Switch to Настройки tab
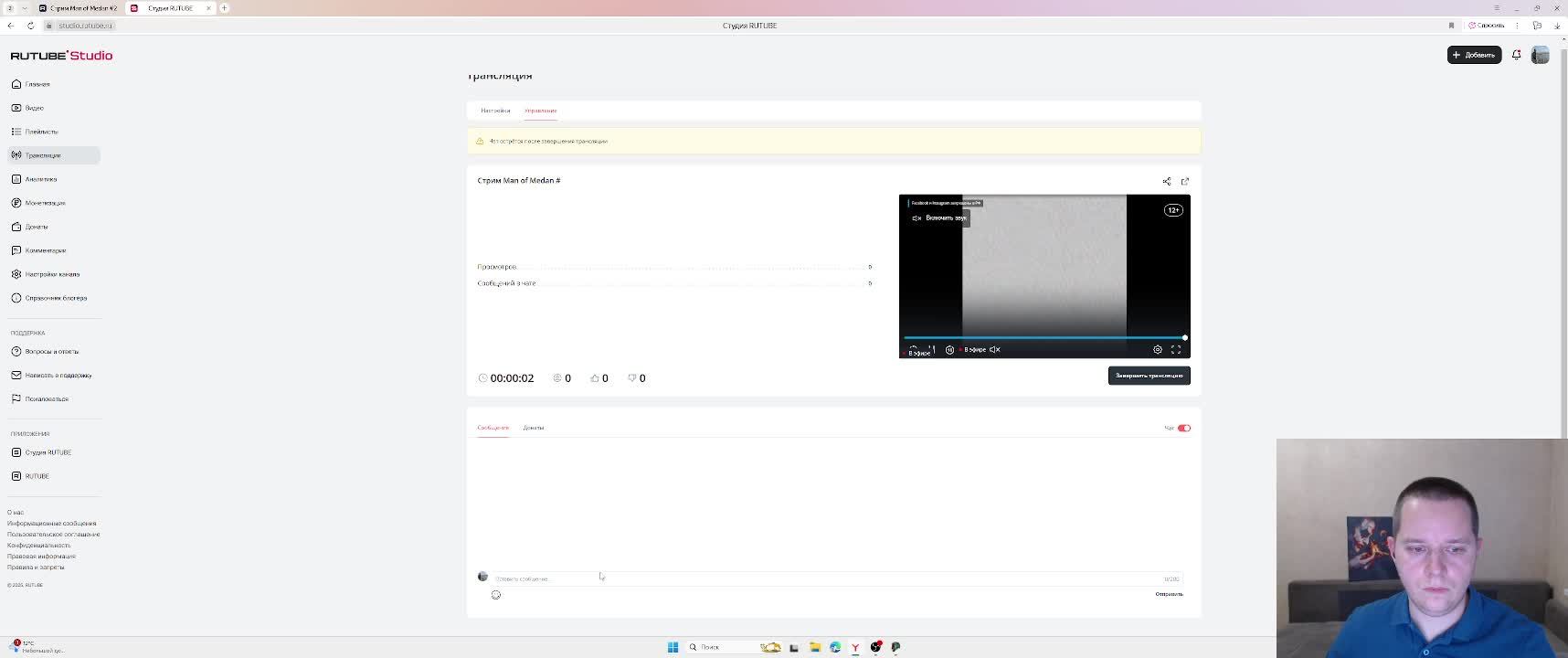Screen dimensions: 1568x658 tap(495, 111)
